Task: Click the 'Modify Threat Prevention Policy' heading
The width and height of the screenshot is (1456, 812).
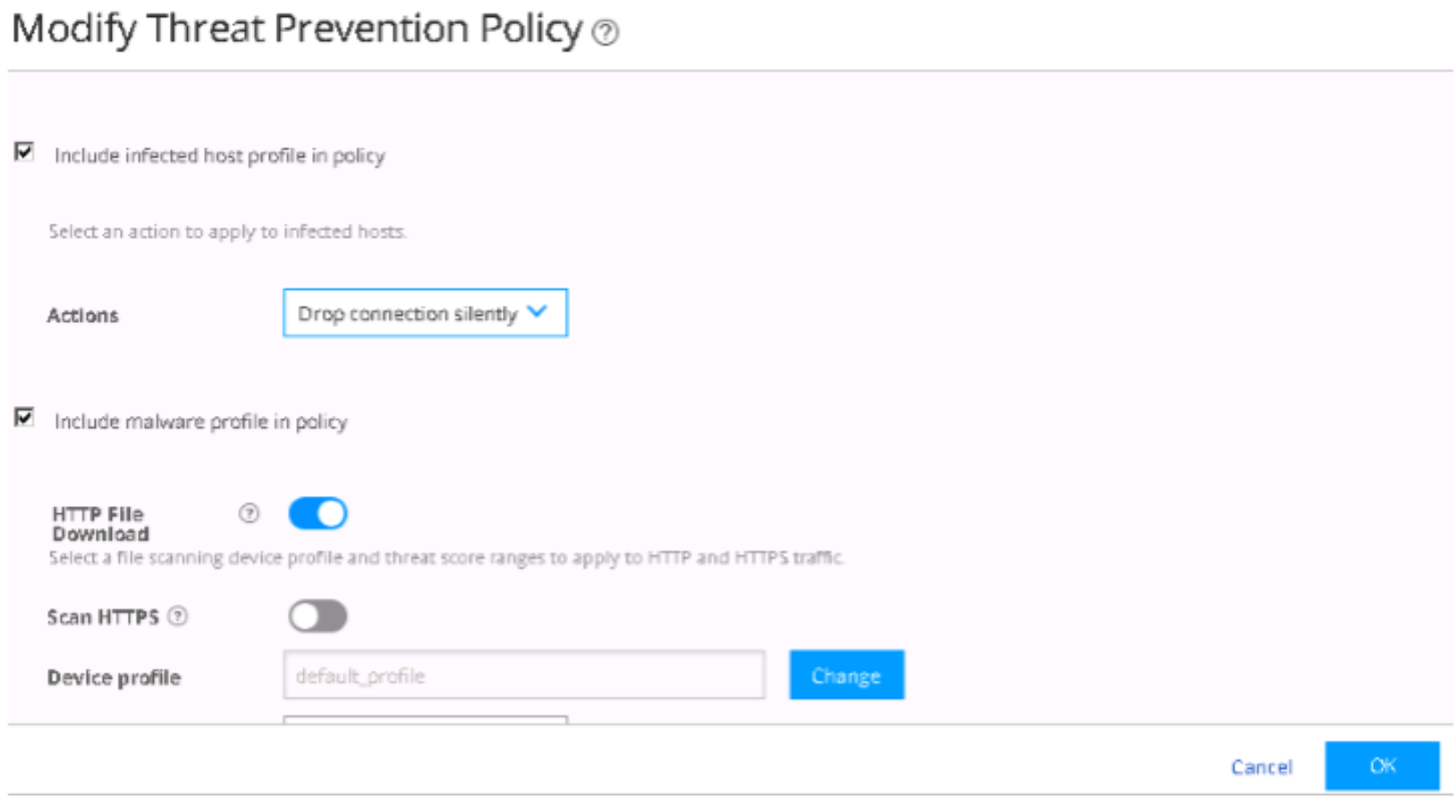Action: pyautogui.click(x=297, y=29)
